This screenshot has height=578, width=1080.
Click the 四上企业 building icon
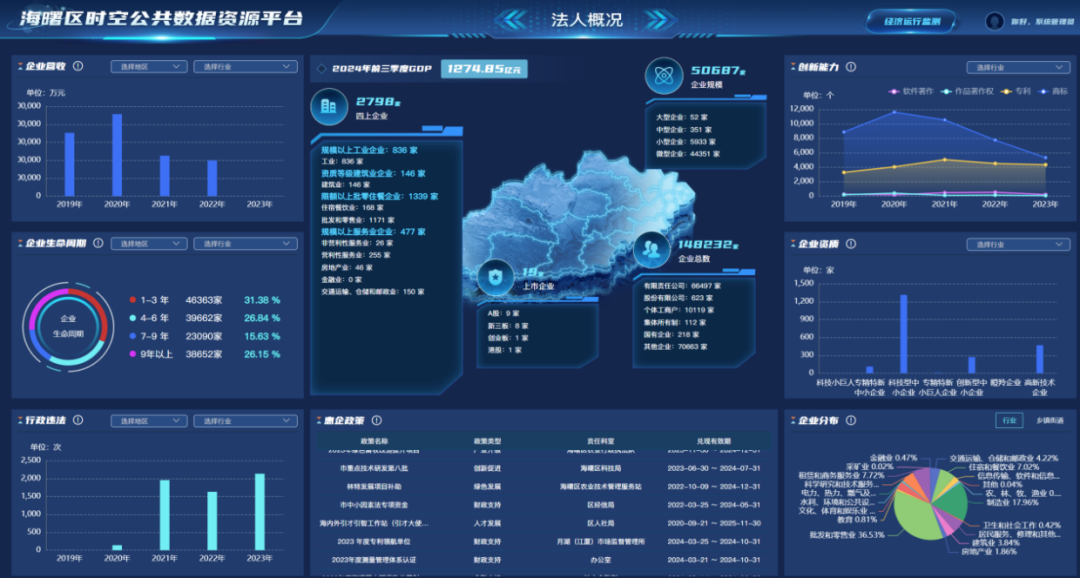tap(330, 105)
